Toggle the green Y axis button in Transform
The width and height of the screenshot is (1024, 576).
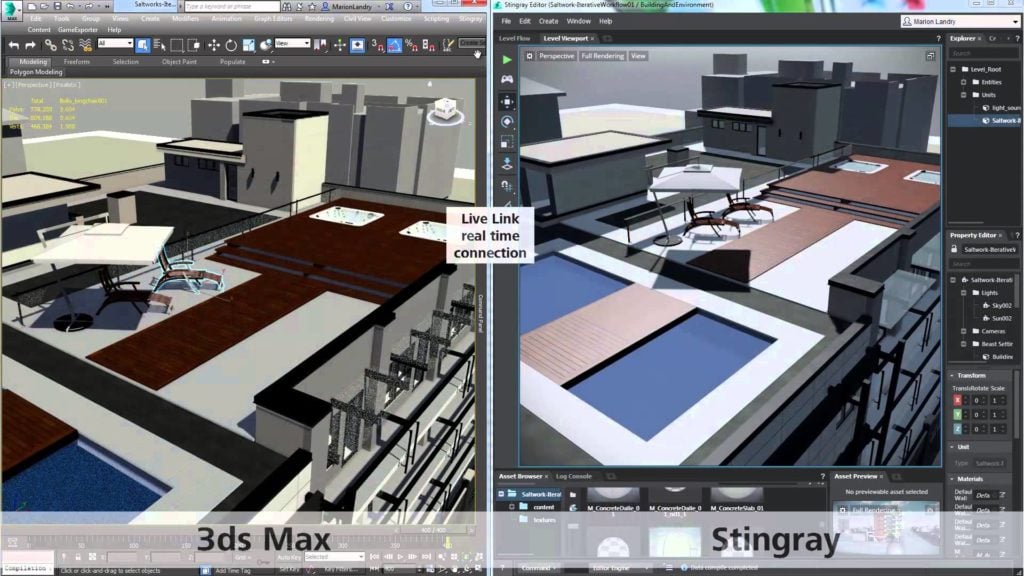[957, 415]
